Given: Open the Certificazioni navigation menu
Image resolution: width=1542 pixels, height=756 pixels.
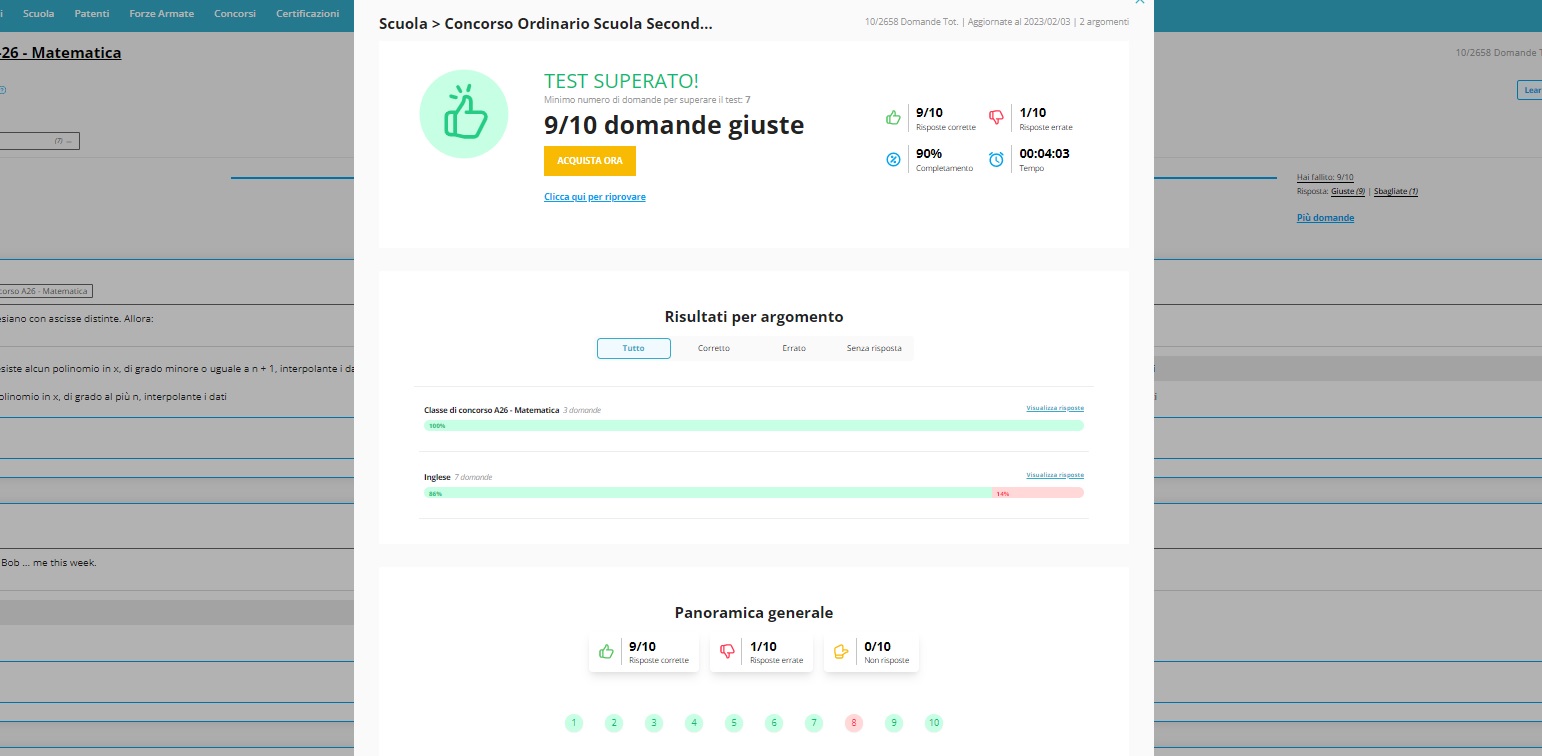Looking at the screenshot, I should [306, 13].
